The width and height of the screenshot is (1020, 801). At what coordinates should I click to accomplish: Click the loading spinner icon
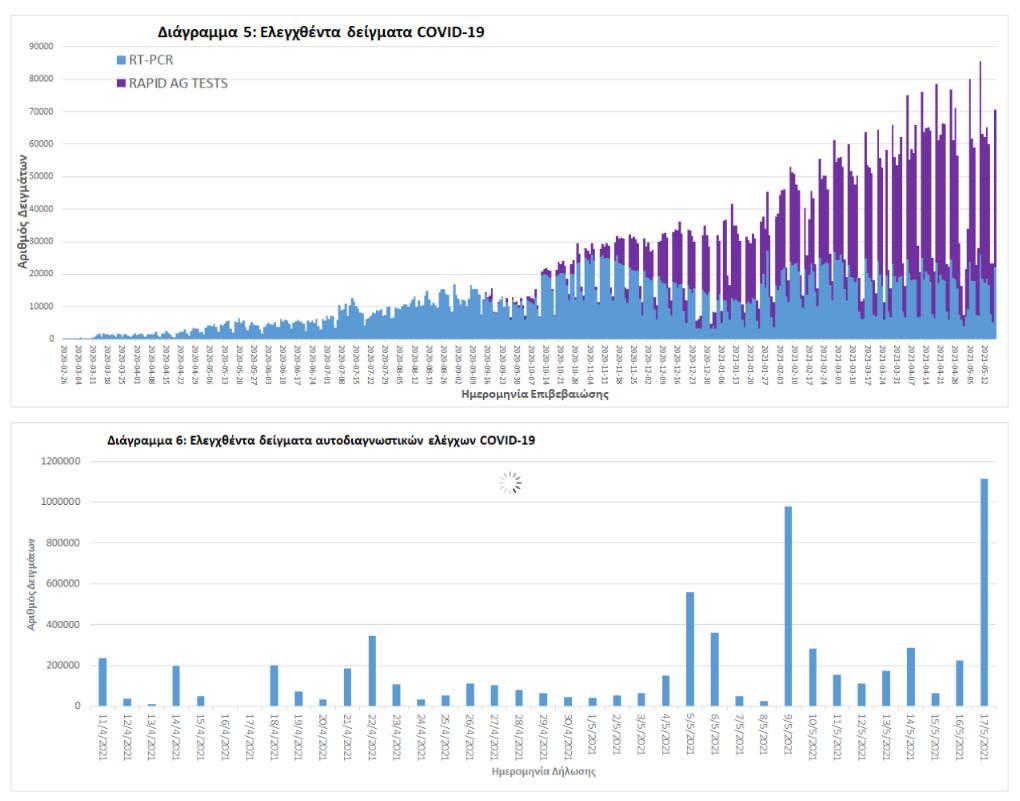[x=510, y=484]
